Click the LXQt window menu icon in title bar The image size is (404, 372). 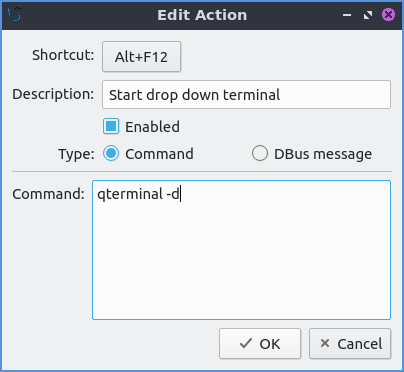click(x=14, y=15)
